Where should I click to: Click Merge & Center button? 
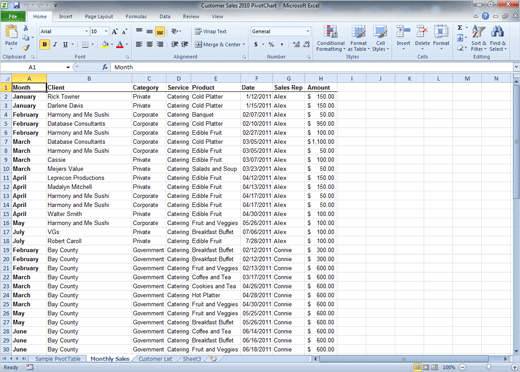pos(220,44)
